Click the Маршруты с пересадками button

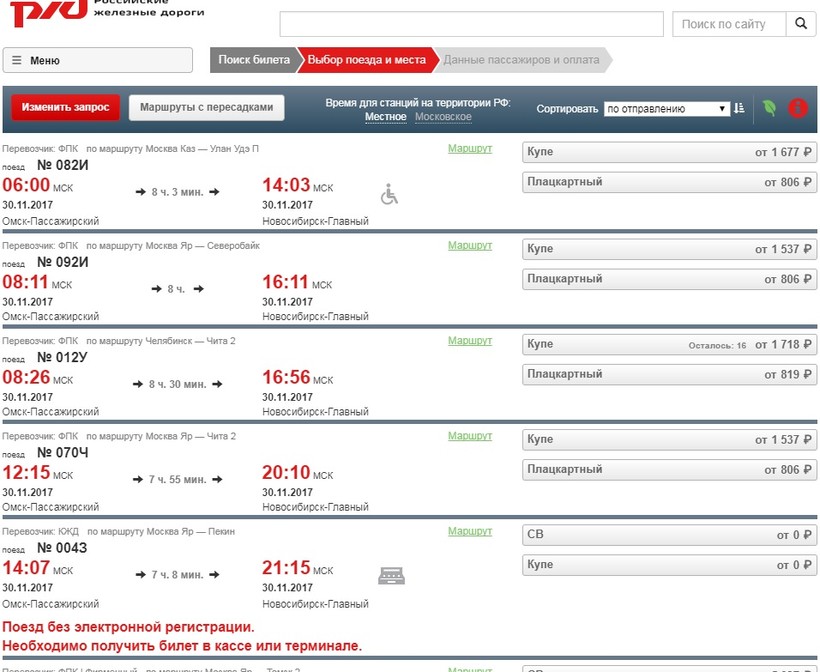pyautogui.click(x=206, y=107)
